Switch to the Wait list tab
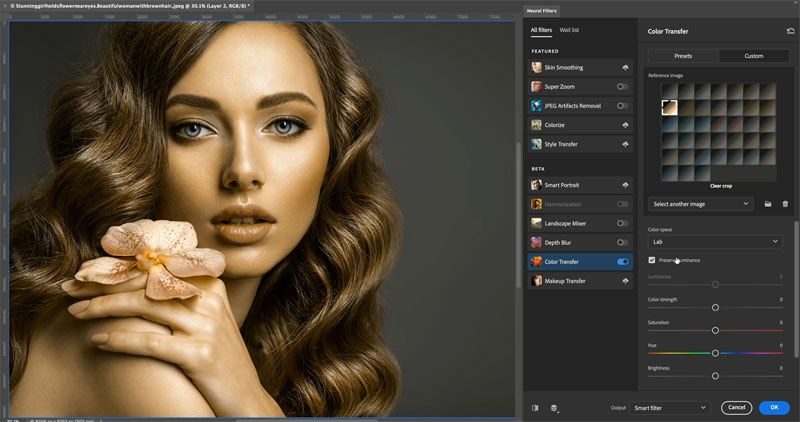Screen dimensions: 800x422 pyautogui.click(x=569, y=30)
